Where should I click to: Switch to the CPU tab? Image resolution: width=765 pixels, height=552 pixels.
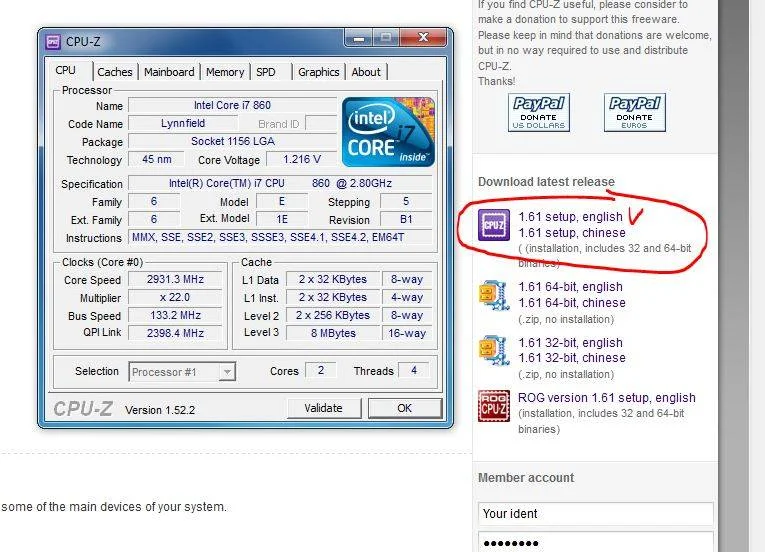click(x=65, y=70)
